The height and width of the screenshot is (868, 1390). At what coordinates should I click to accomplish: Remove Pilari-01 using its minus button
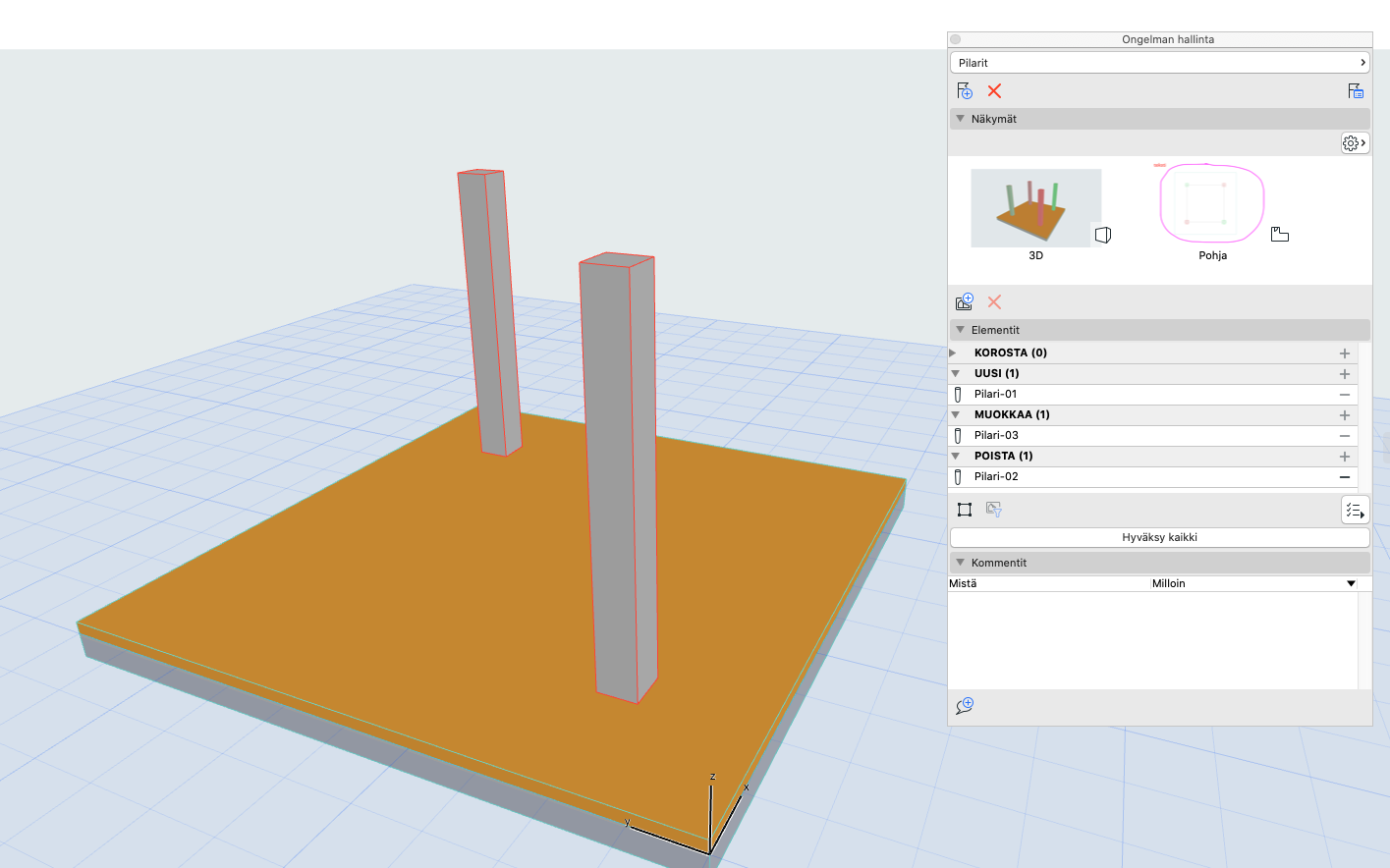1345,394
